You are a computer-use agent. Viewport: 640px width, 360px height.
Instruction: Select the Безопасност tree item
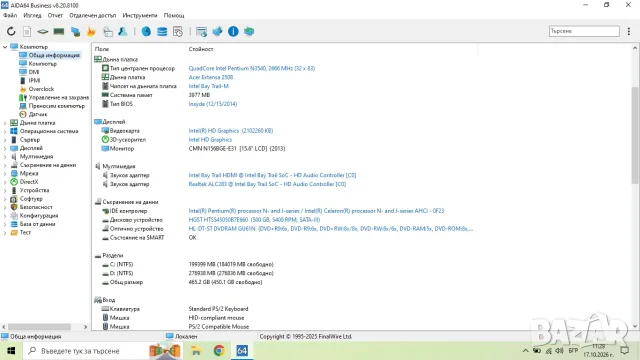point(36,207)
